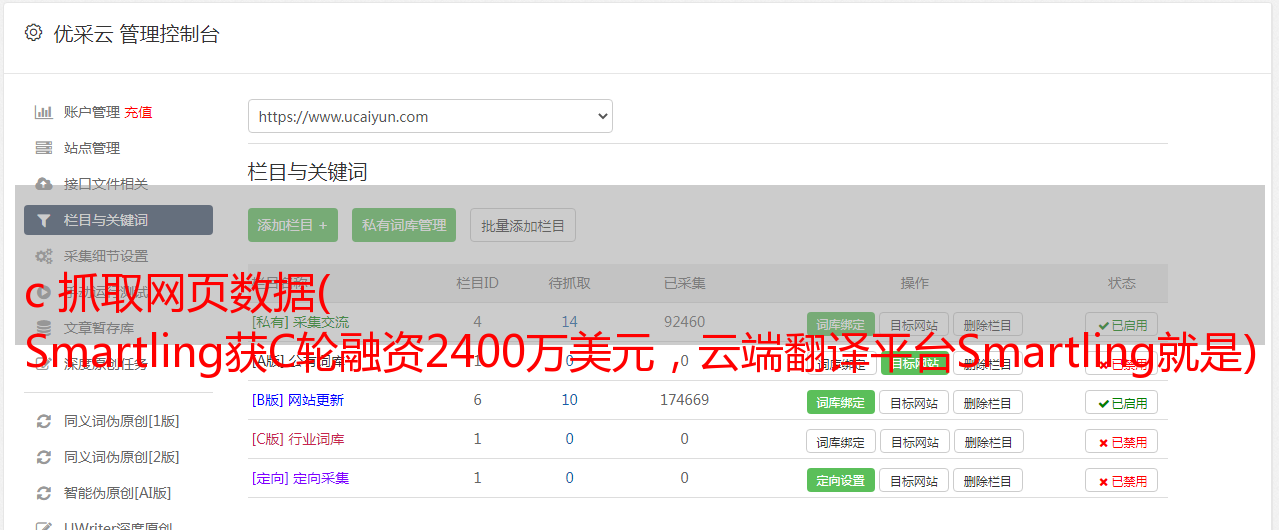Click the gear icon beside 优采云 管理控制台

[x=33, y=33]
